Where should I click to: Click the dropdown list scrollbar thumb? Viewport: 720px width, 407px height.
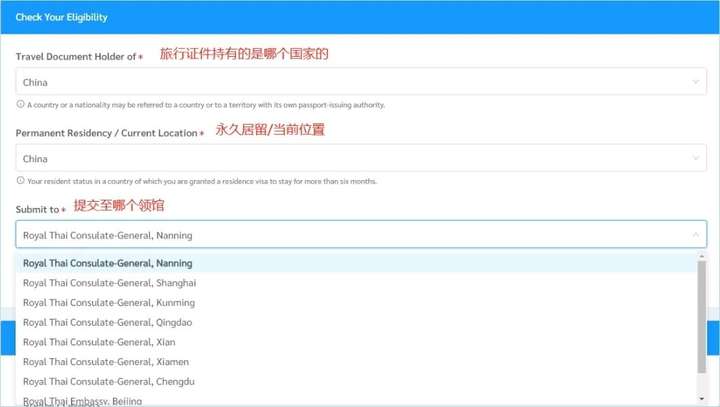[702, 317]
